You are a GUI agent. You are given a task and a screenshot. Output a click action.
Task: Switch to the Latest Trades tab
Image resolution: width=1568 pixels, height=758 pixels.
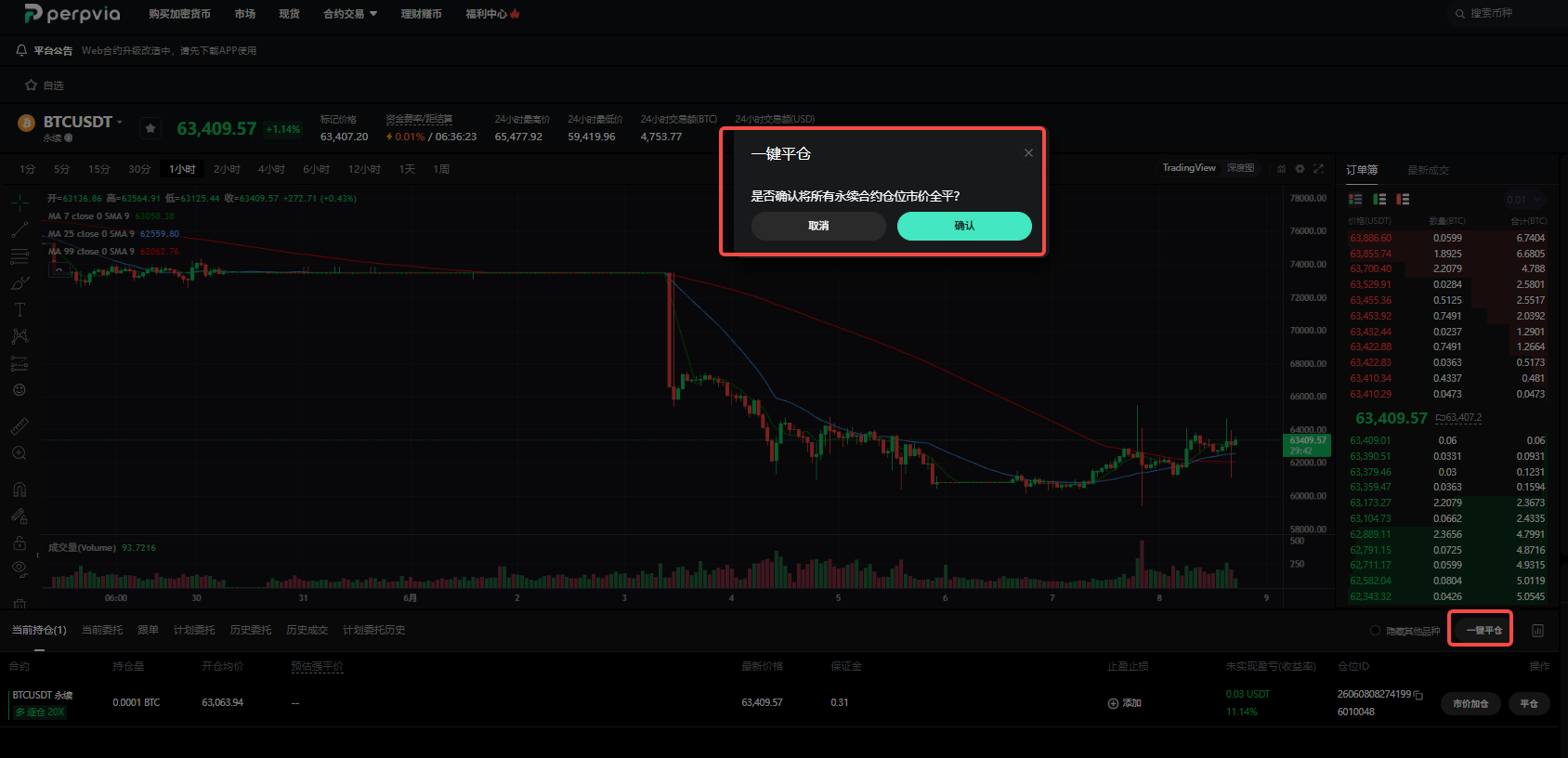click(x=1428, y=170)
